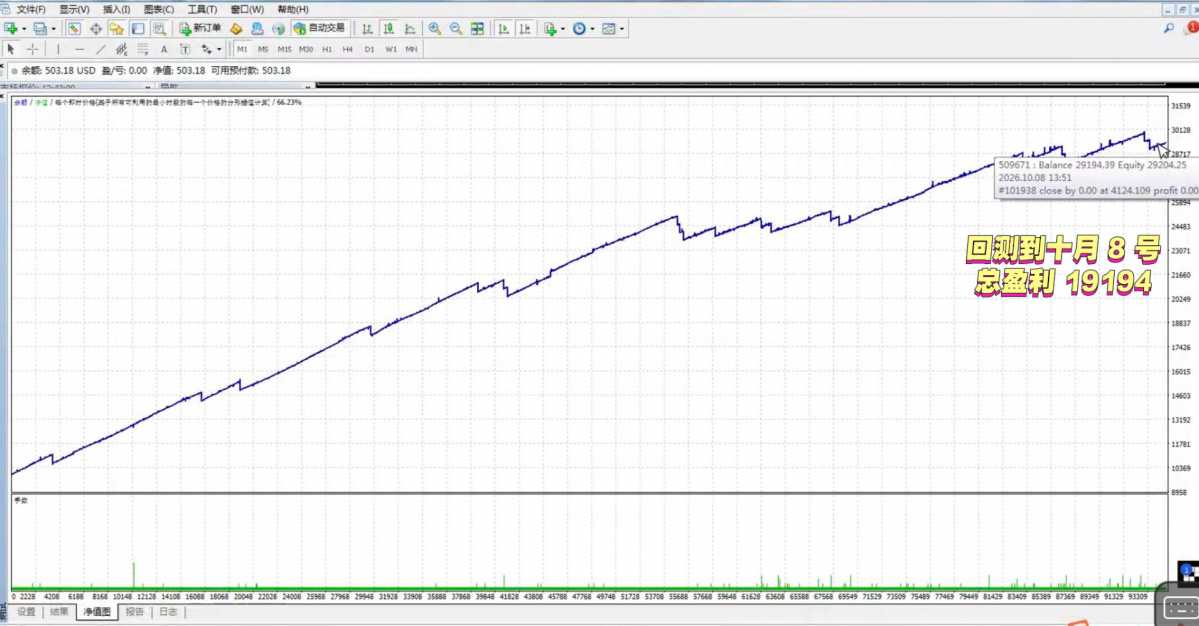Open the 文件(F) menu
Image resolution: width=1199 pixels, height=626 pixels.
coord(31,9)
